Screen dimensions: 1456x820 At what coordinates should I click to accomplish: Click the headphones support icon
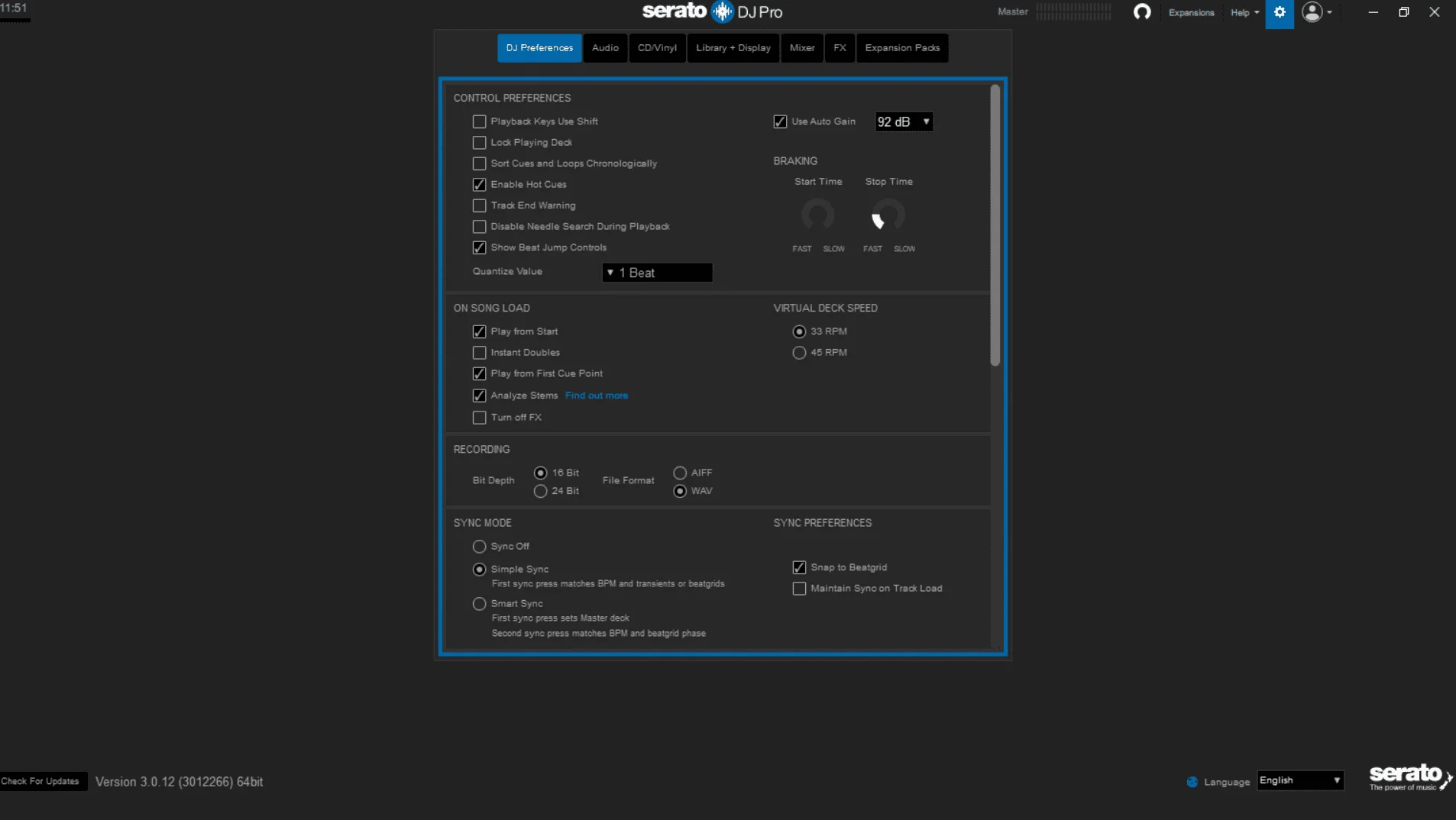coord(1141,12)
